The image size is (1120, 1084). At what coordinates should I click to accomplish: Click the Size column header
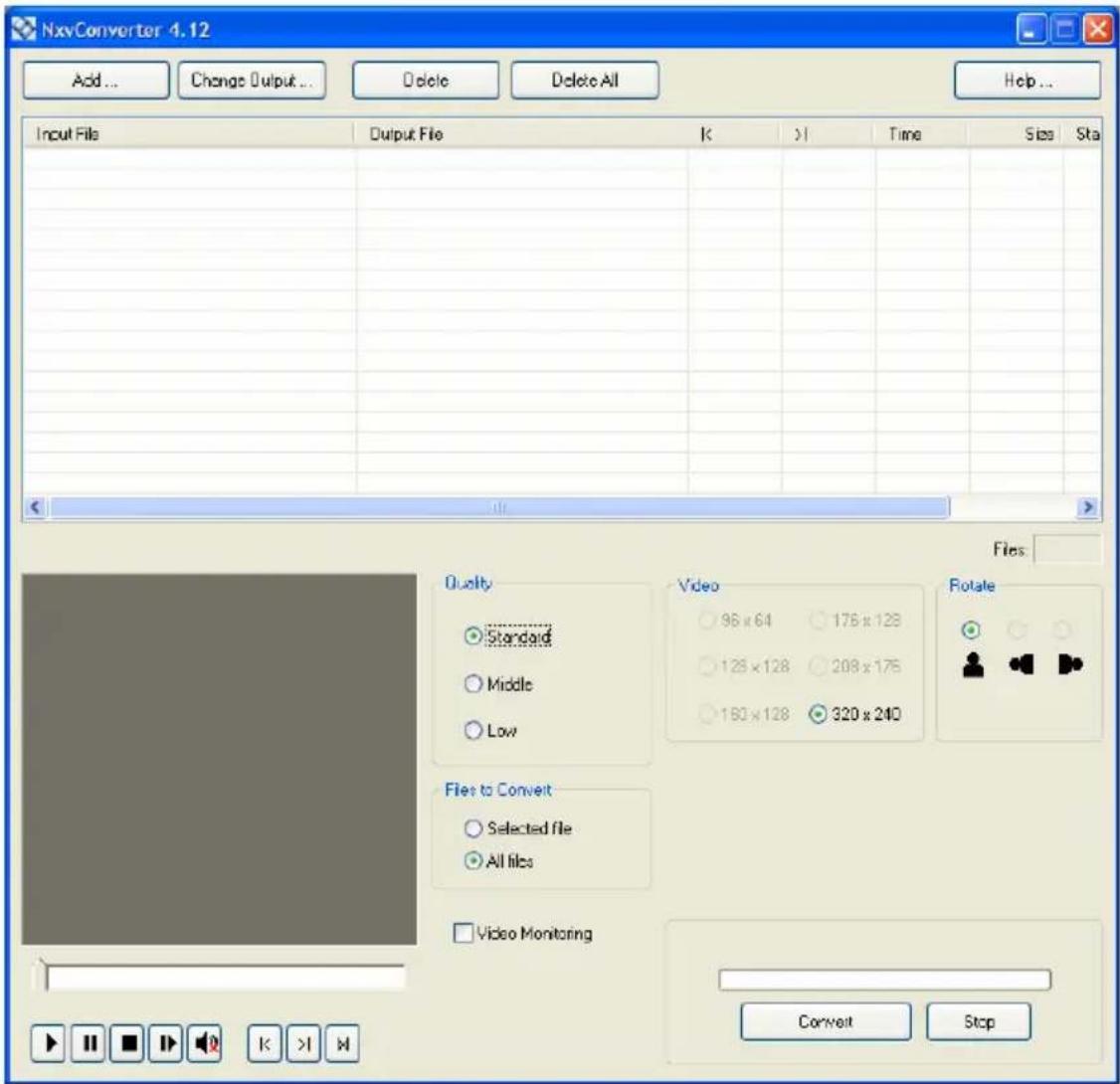[1016, 133]
